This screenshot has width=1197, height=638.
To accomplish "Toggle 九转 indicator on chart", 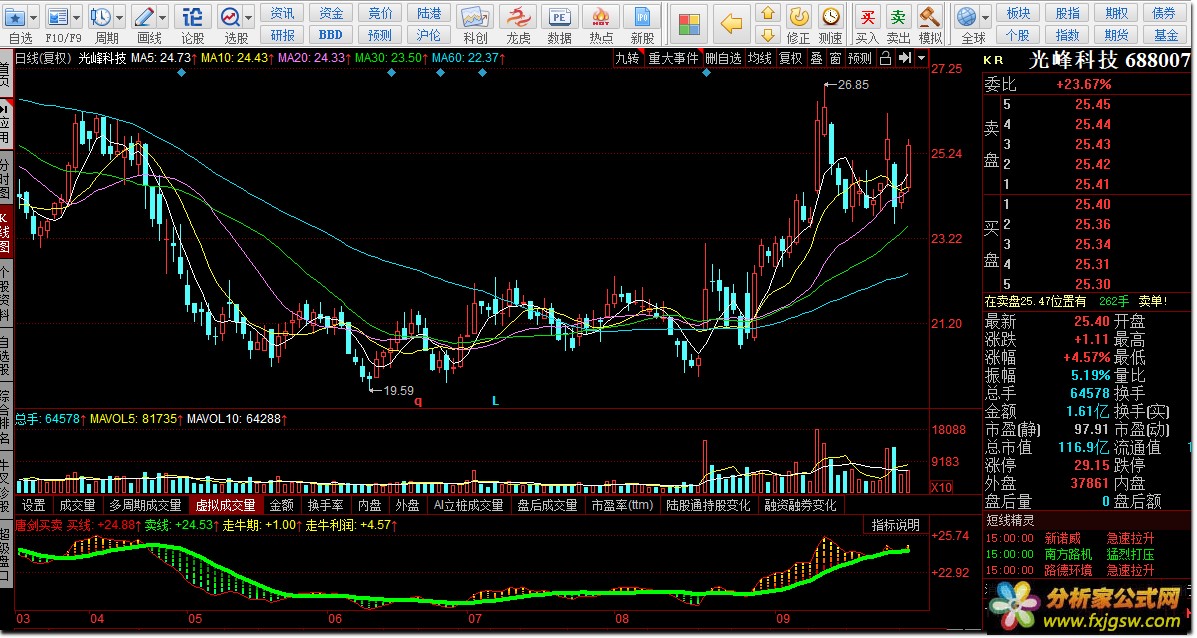I will [627, 58].
